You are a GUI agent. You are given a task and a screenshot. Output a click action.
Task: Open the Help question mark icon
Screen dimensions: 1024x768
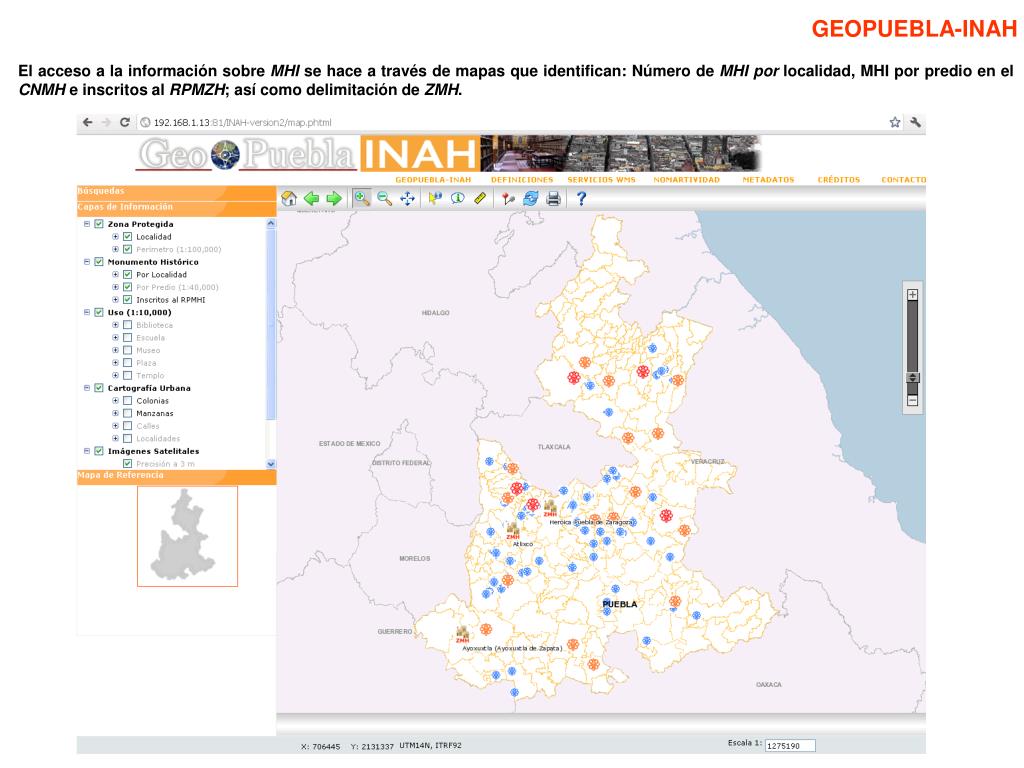tap(581, 199)
